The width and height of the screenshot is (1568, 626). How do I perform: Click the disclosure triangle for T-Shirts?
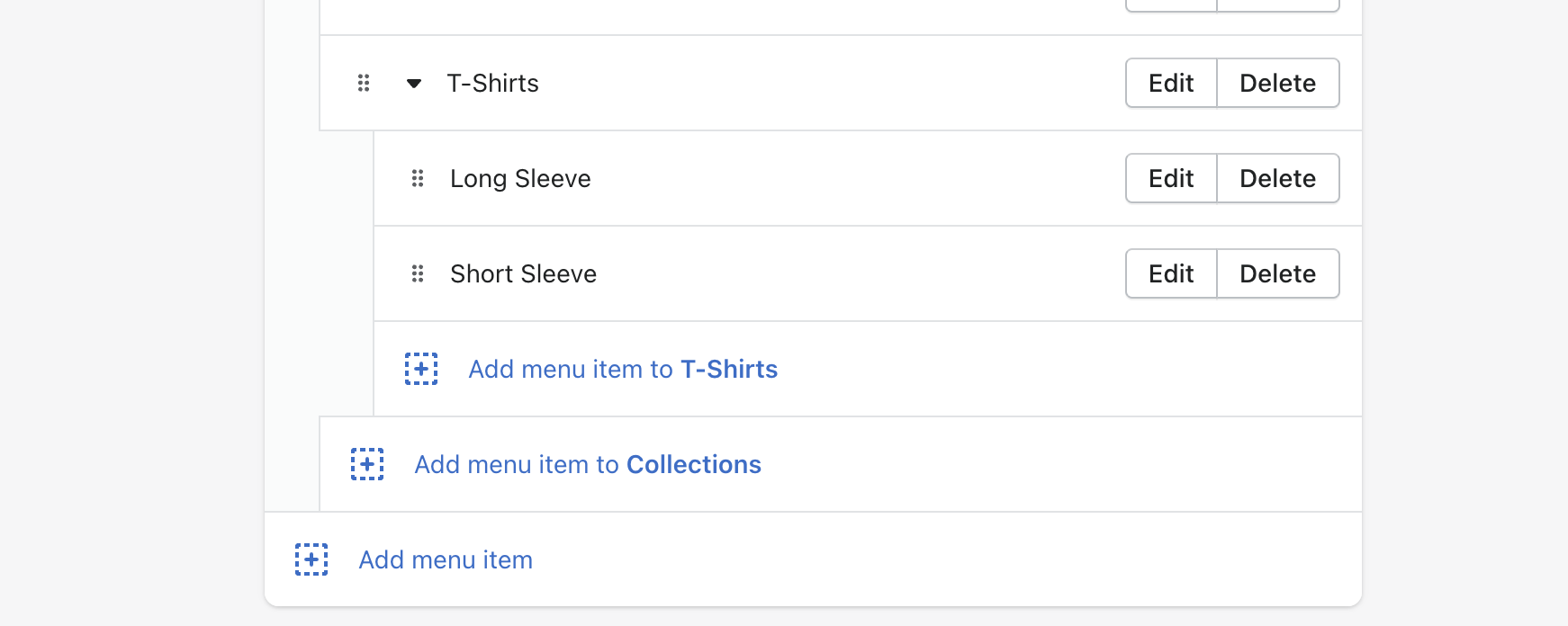click(413, 83)
